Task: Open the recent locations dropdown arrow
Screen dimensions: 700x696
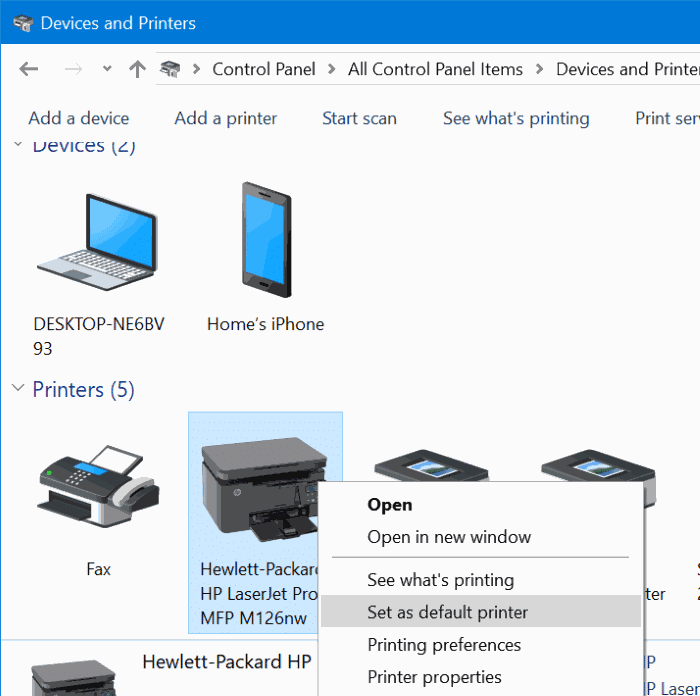Action: tap(107, 69)
